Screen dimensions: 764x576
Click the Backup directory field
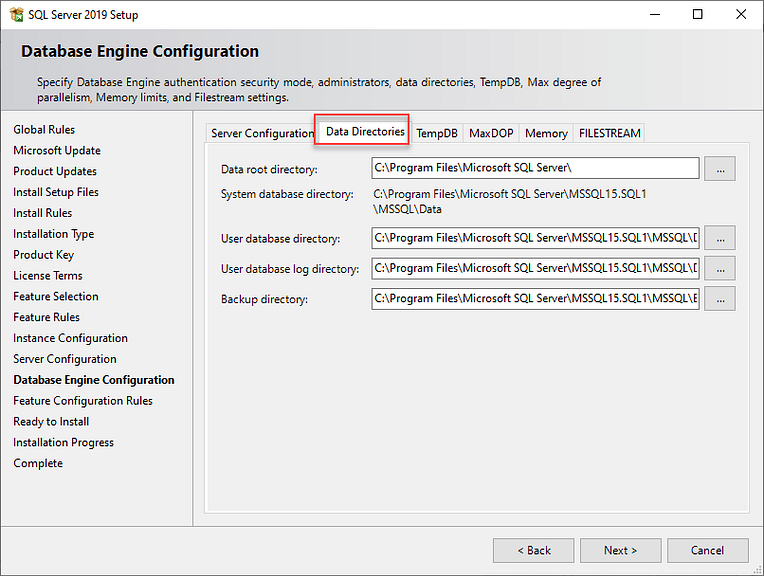point(535,298)
